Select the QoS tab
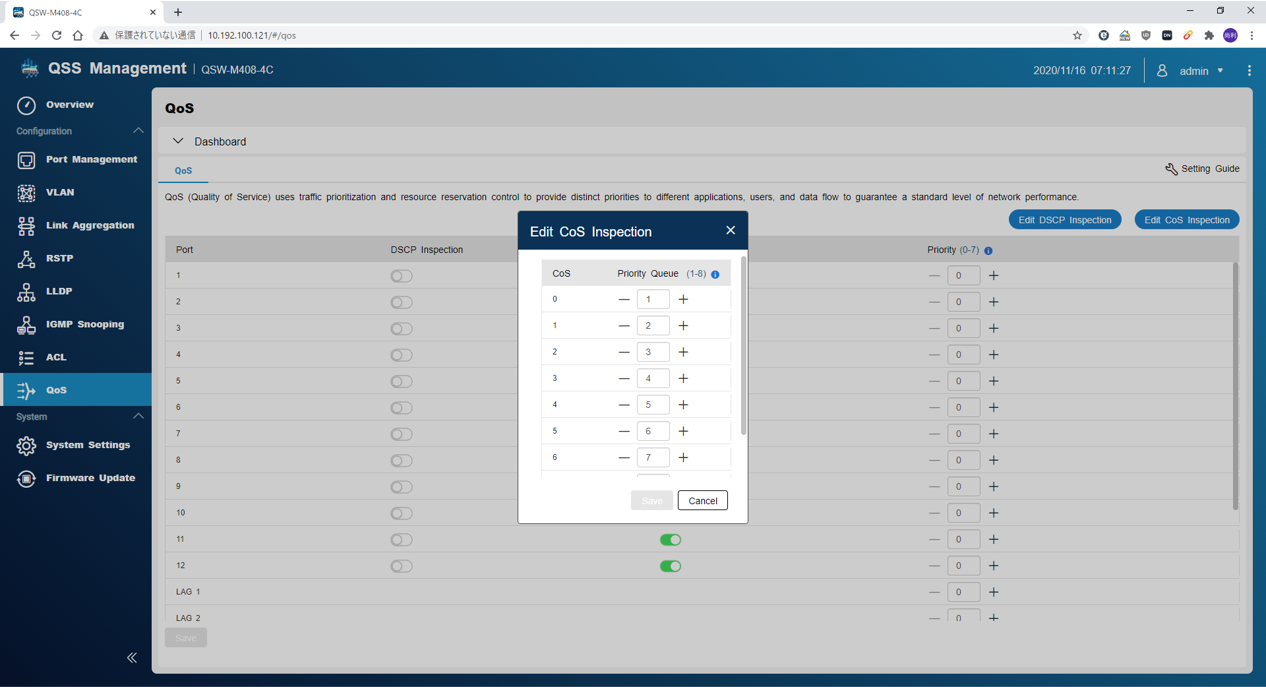Image resolution: width=1266 pixels, height=687 pixels. [x=183, y=171]
